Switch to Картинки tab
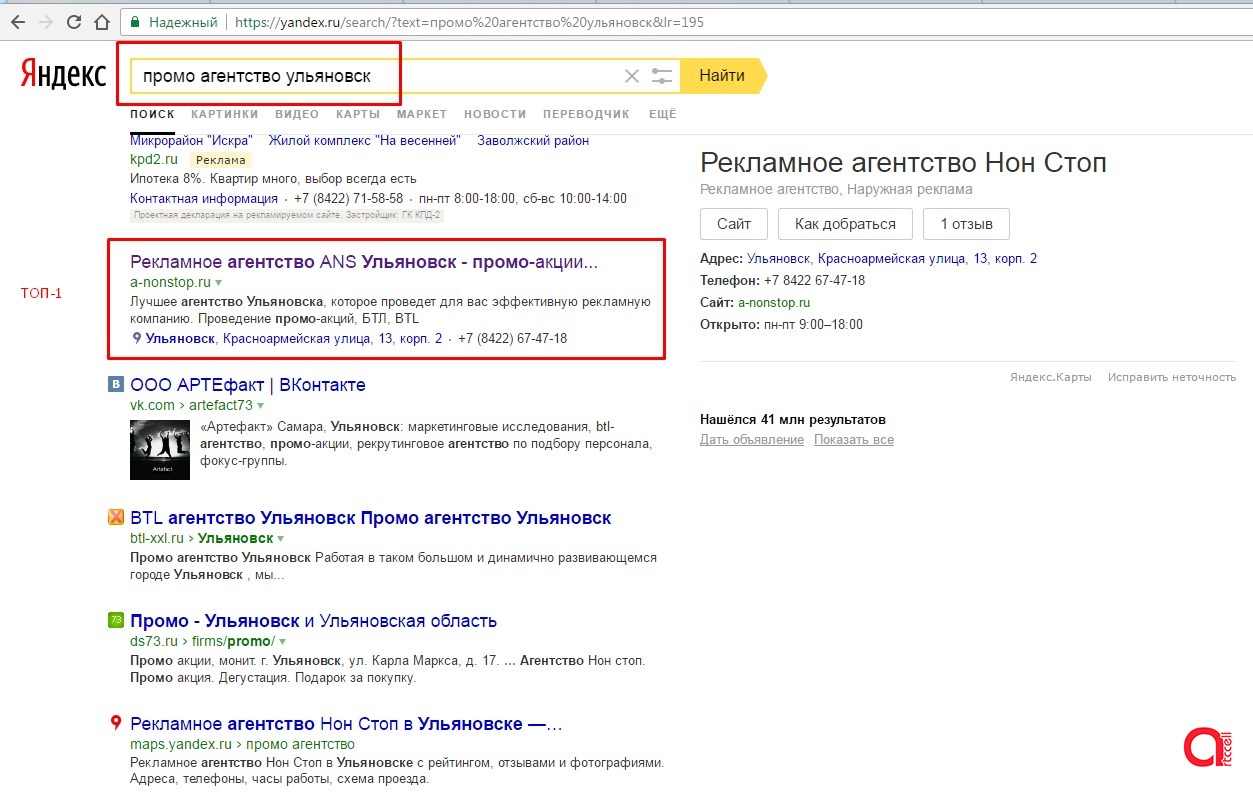Image resolution: width=1253 pixels, height=792 pixels. pos(225,114)
